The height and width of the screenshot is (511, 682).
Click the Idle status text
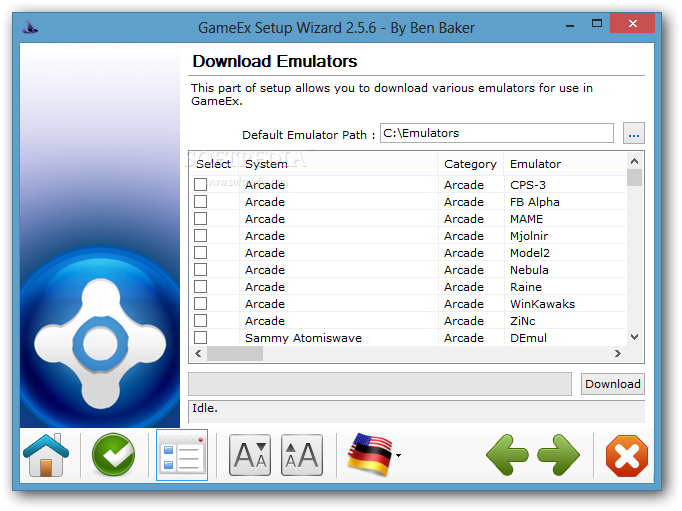205,408
